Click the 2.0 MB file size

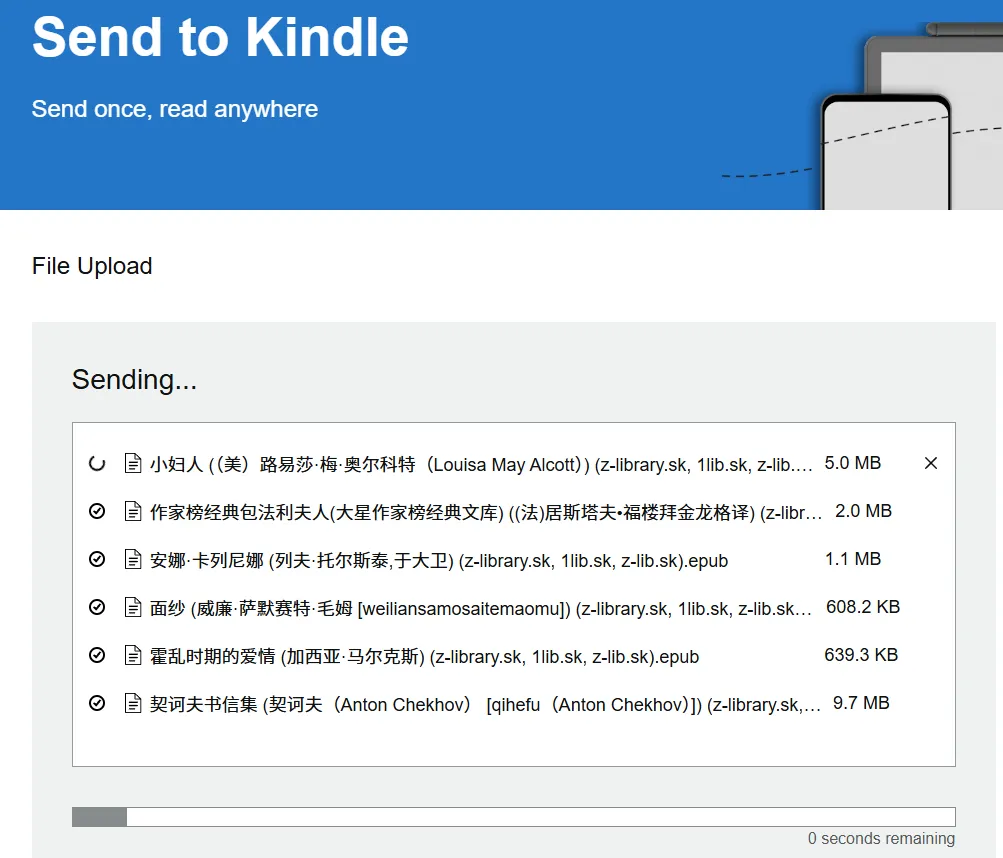864,511
